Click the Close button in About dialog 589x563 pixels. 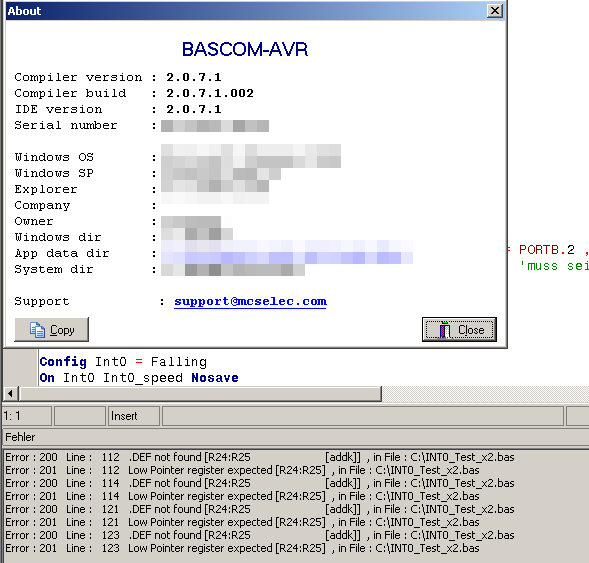[x=459, y=329]
